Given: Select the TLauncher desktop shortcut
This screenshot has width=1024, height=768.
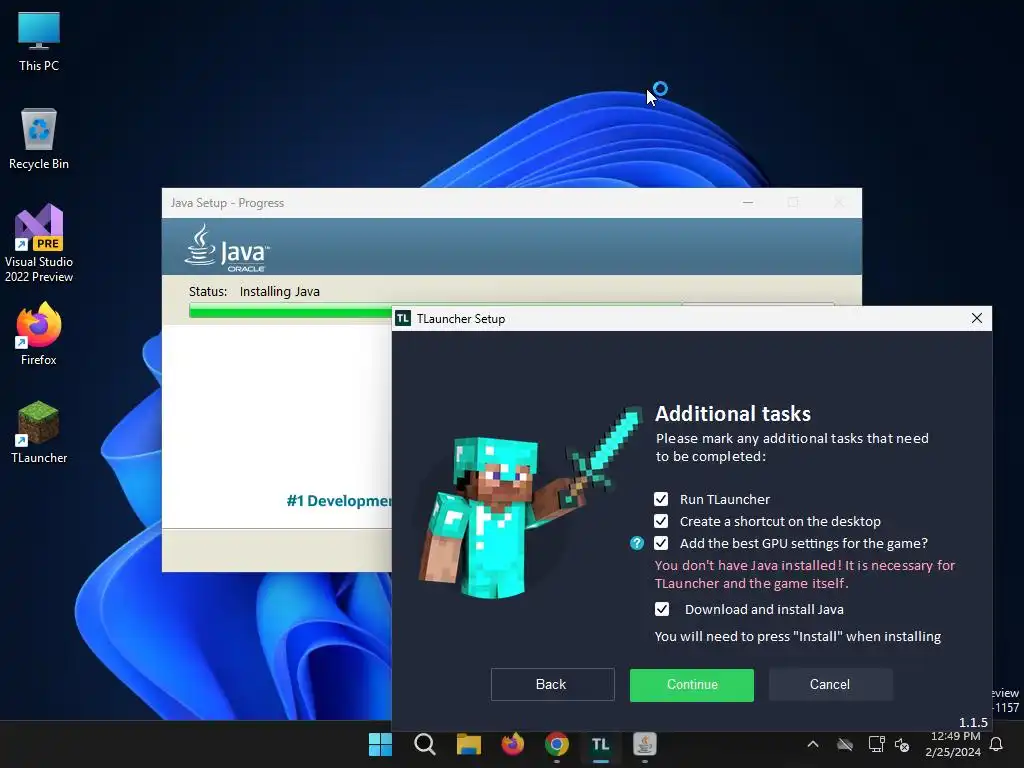Looking at the screenshot, I should pos(39,432).
